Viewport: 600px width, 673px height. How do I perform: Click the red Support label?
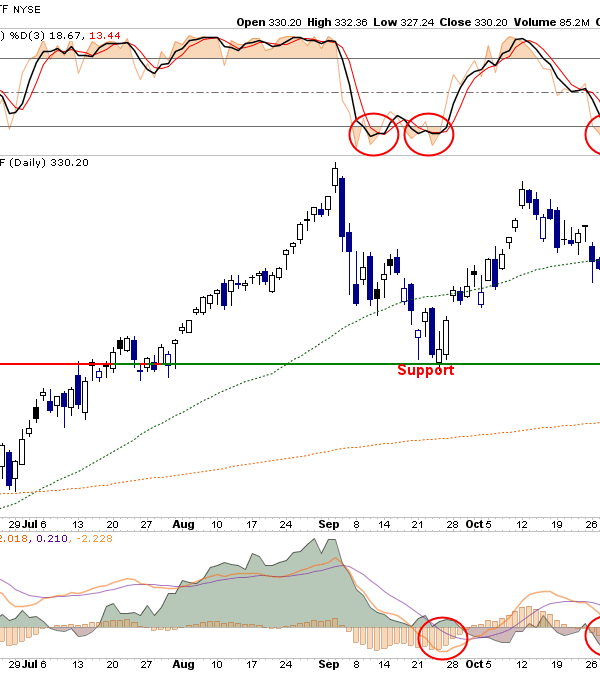(425, 370)
